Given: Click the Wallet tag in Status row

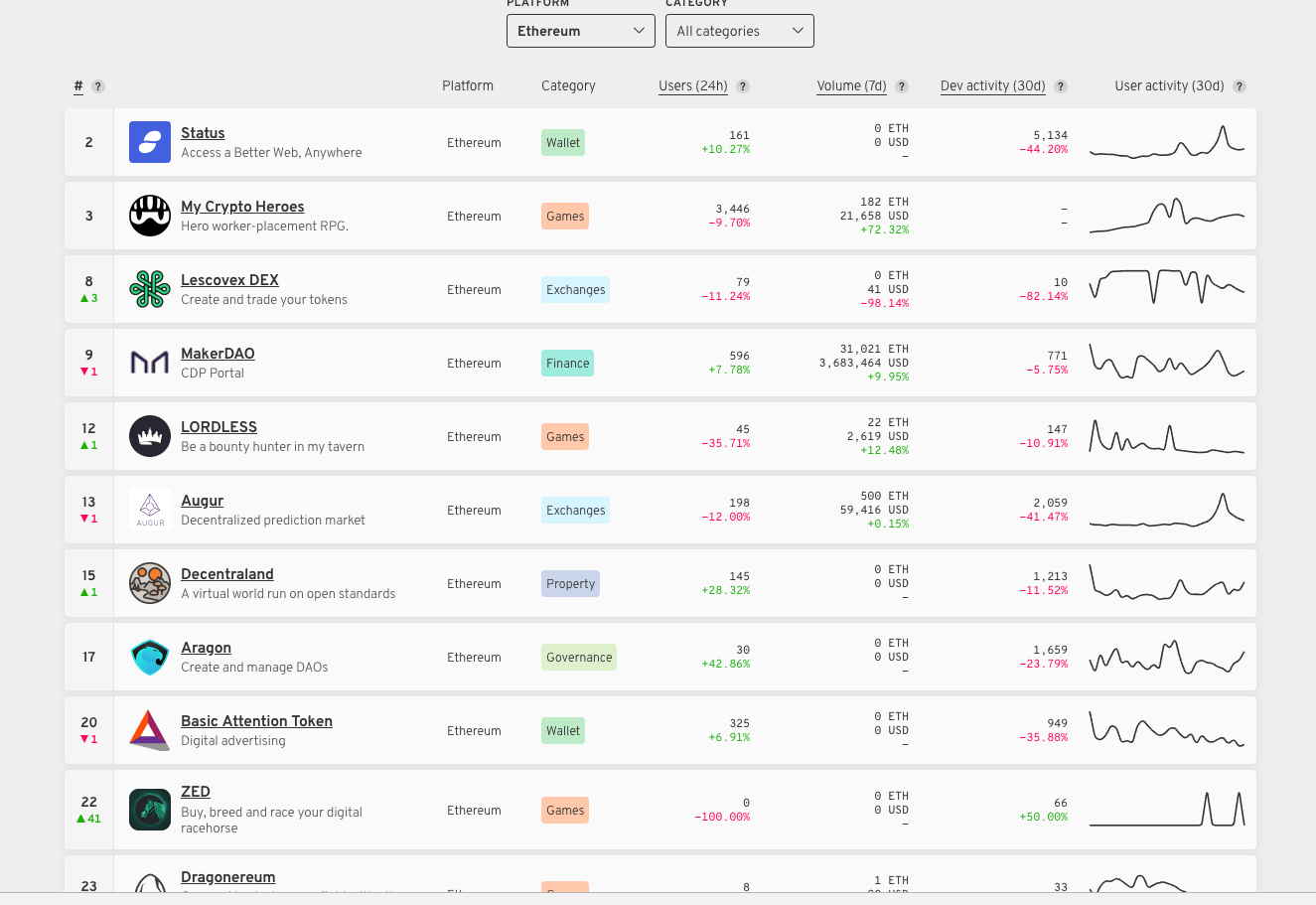Looking at the screenshot, I should click(x=563, y=143).
